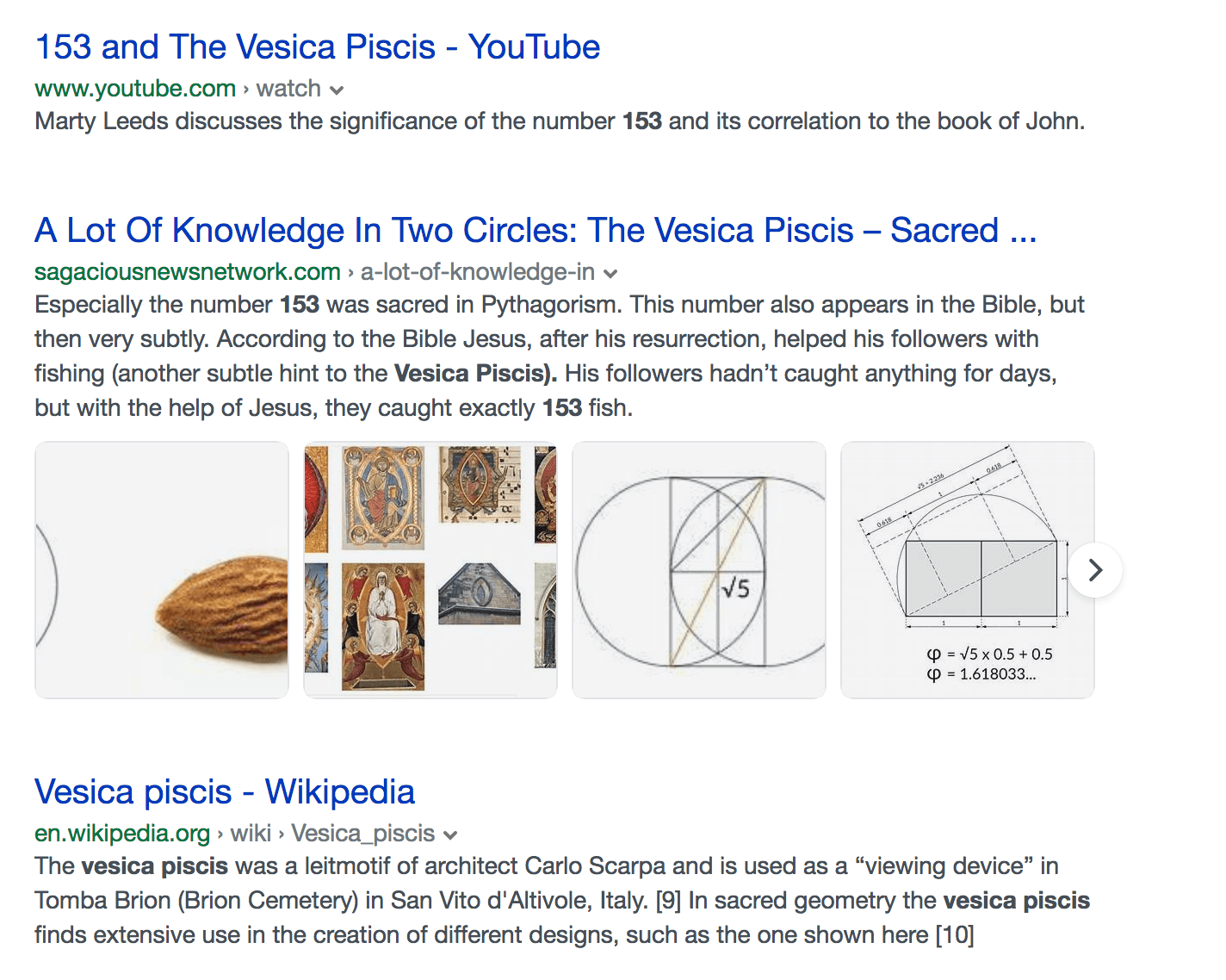Click the sagaciousnewsnetwork.com green URL
1226x980 pixels.
click(188, 272)
